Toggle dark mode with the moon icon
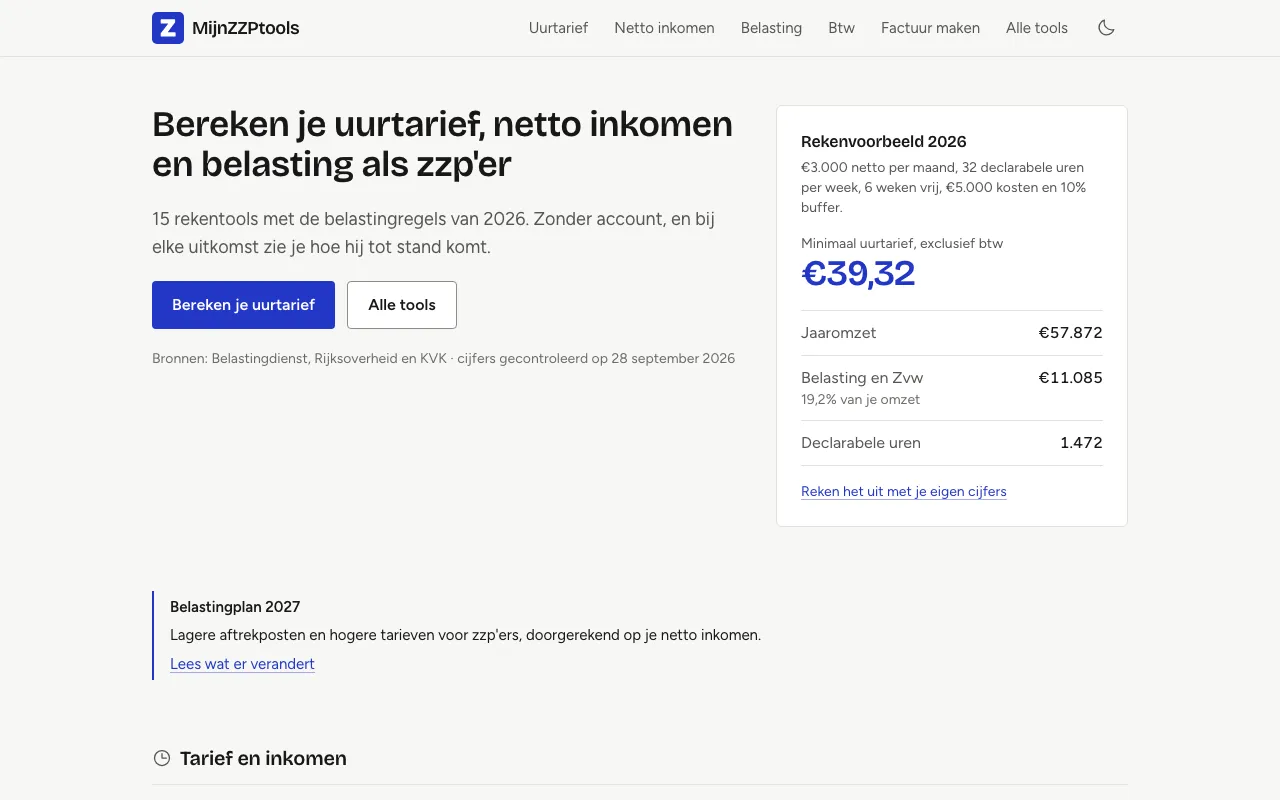This screenshot has width=1280, height=800. [x=1106, y=28]
